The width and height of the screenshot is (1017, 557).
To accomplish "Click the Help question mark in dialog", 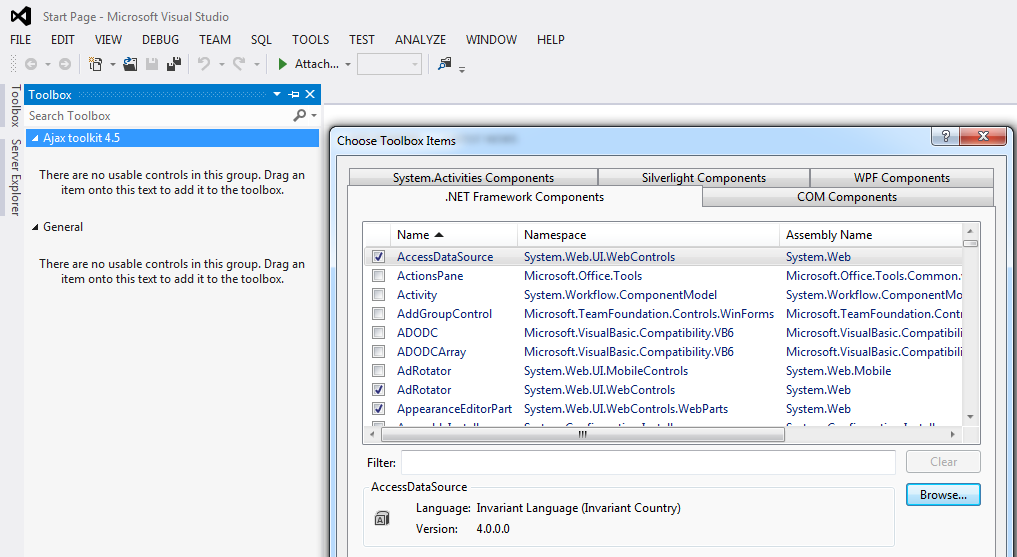I will (945, 136).
